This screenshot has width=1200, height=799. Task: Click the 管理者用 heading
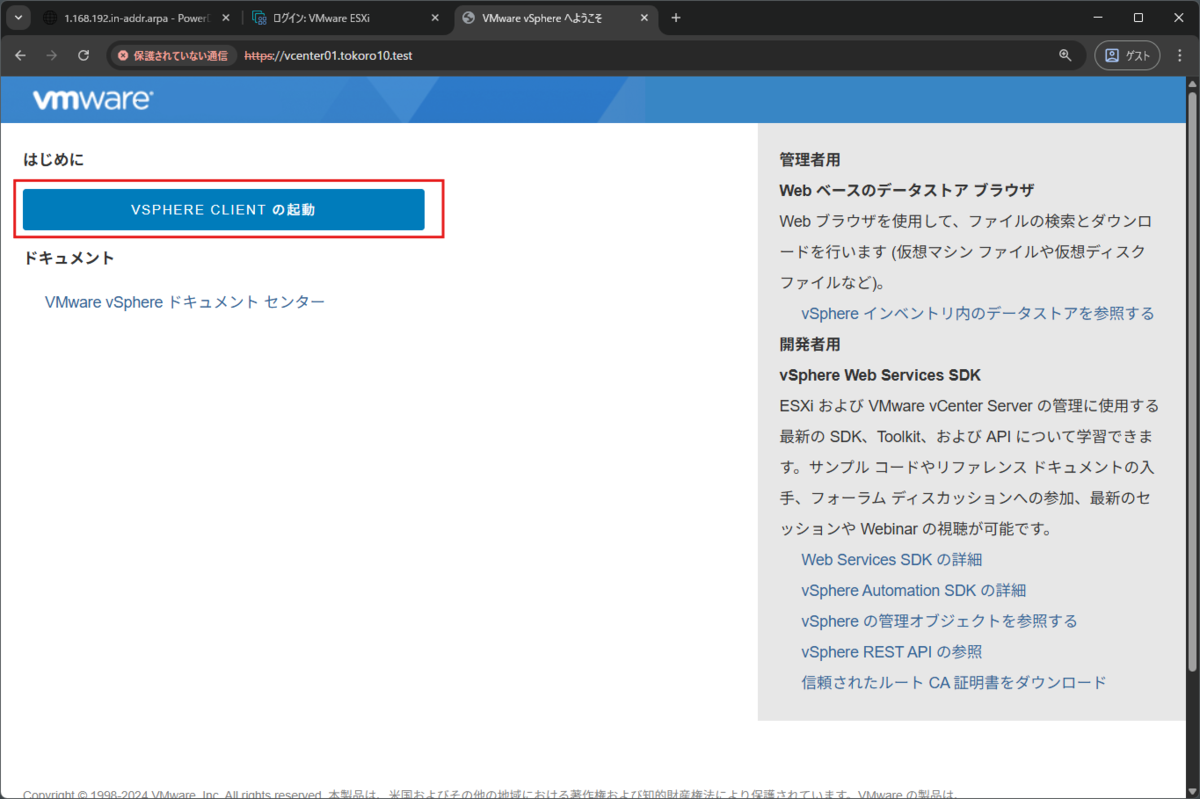tap(810, 159)
